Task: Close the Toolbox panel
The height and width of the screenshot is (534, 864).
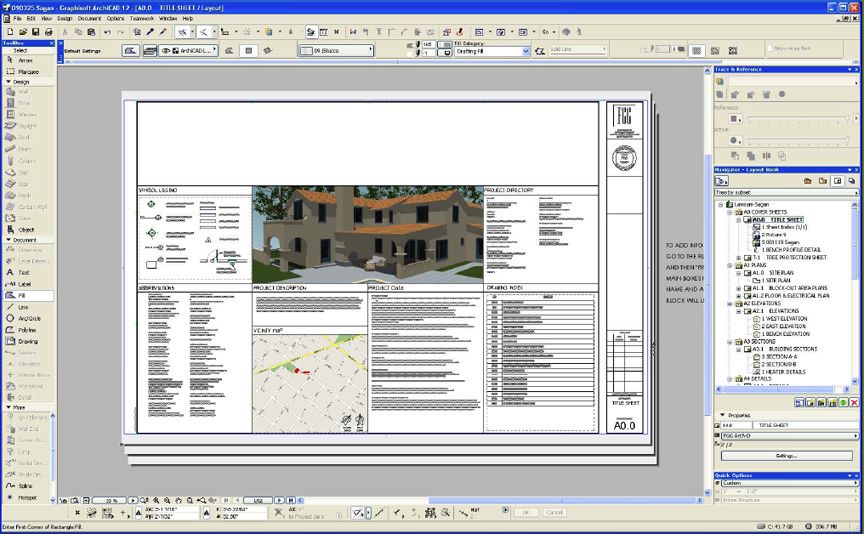Action: point(51,43)
